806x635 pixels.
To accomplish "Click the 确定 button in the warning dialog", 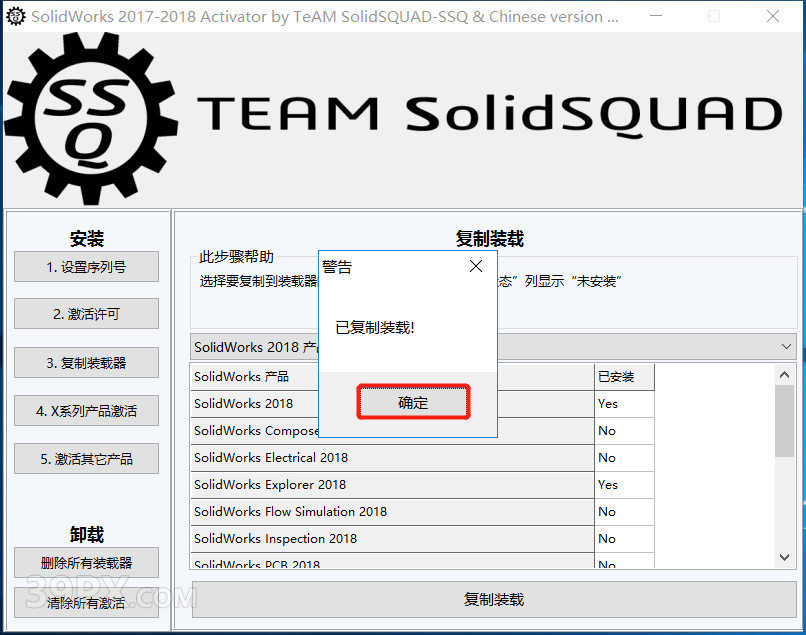I will (413, 402).
